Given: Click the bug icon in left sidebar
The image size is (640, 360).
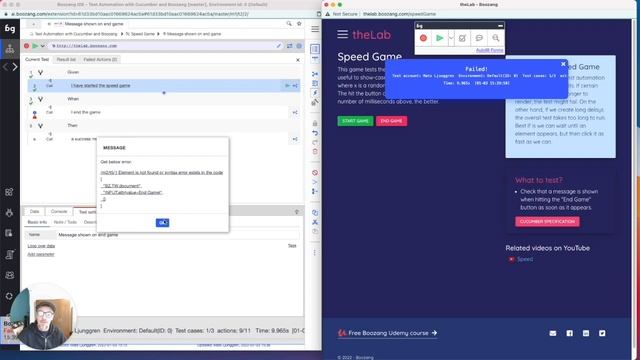Looking at the screenshot, I should coord(9,213).
